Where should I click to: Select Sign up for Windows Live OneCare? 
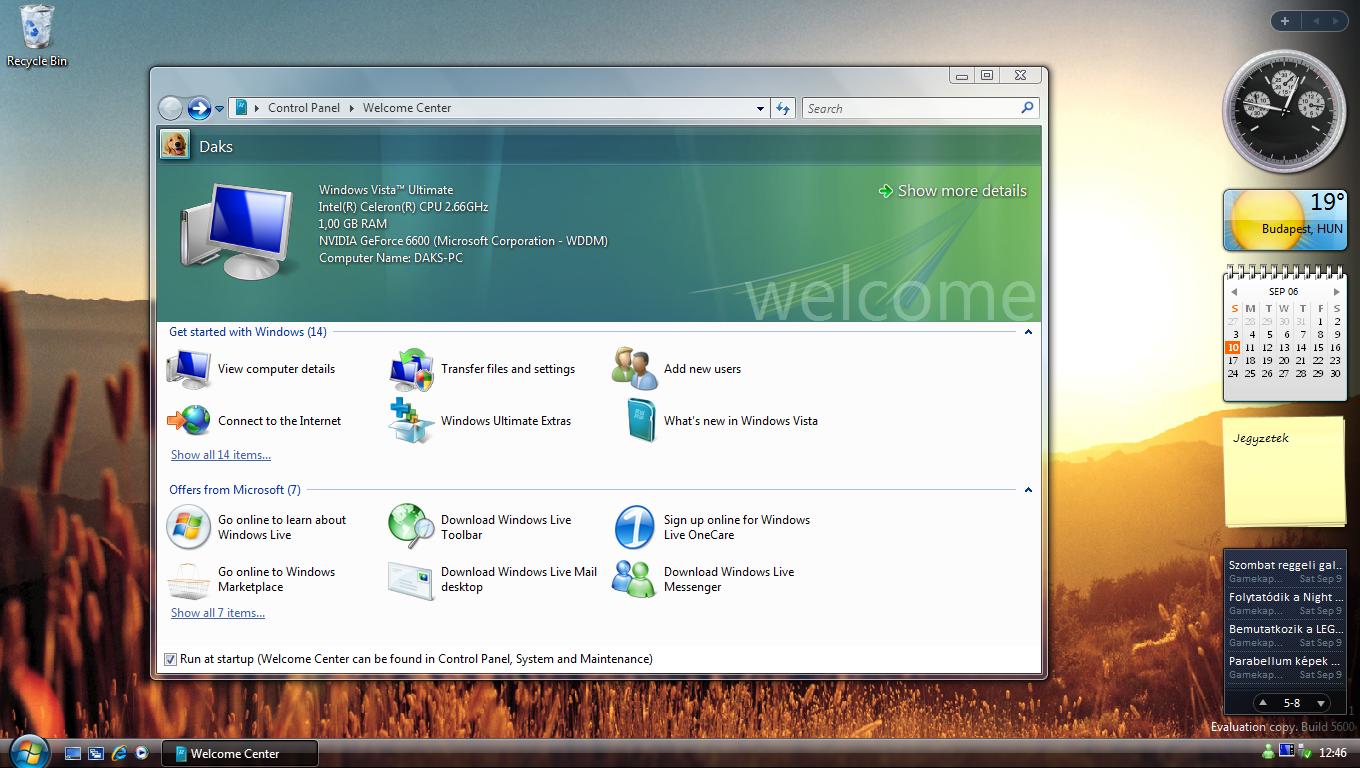pyautogui.click(x=712, y=527)
